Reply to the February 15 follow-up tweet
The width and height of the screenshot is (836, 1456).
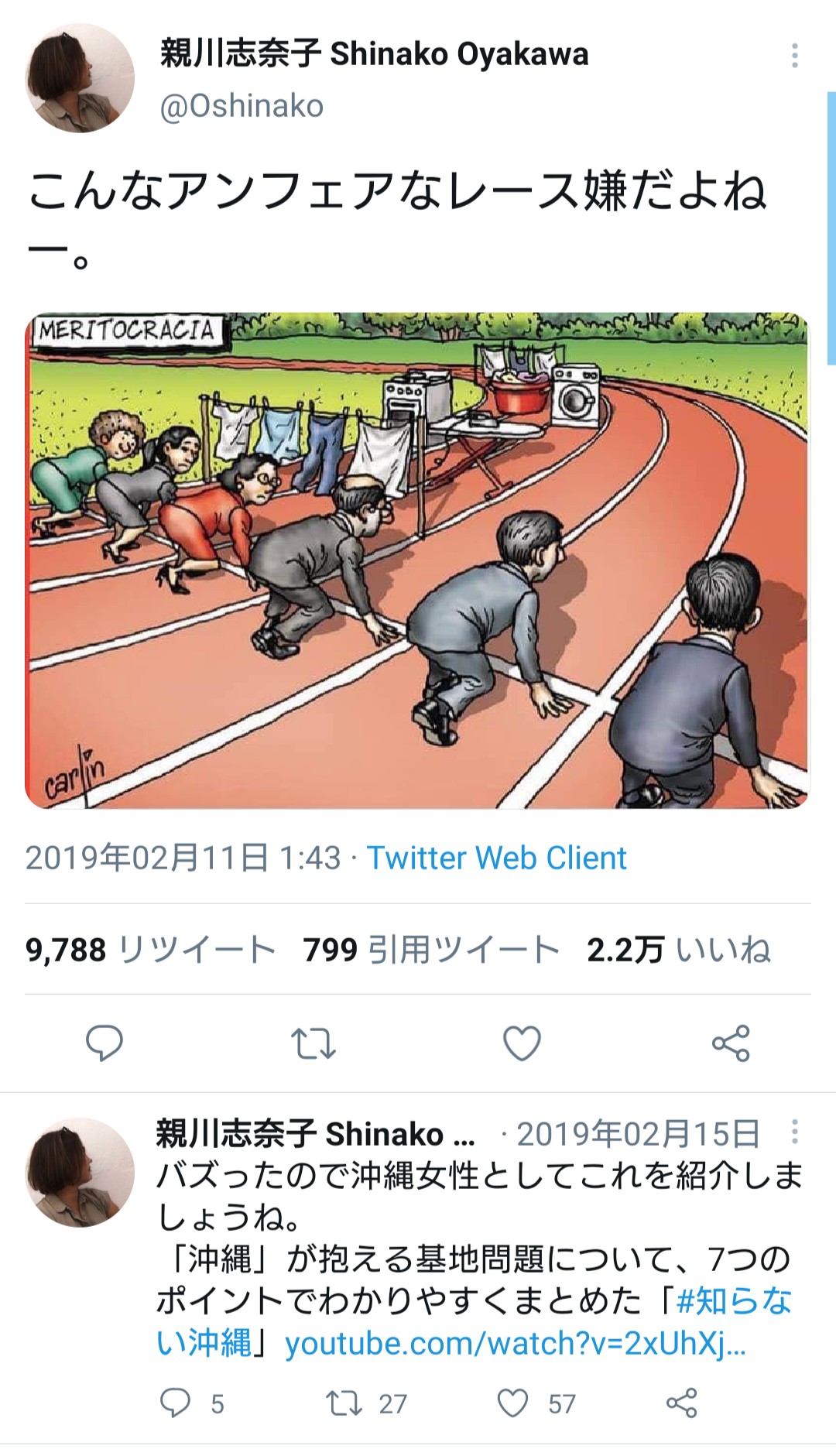point(176,1403)
